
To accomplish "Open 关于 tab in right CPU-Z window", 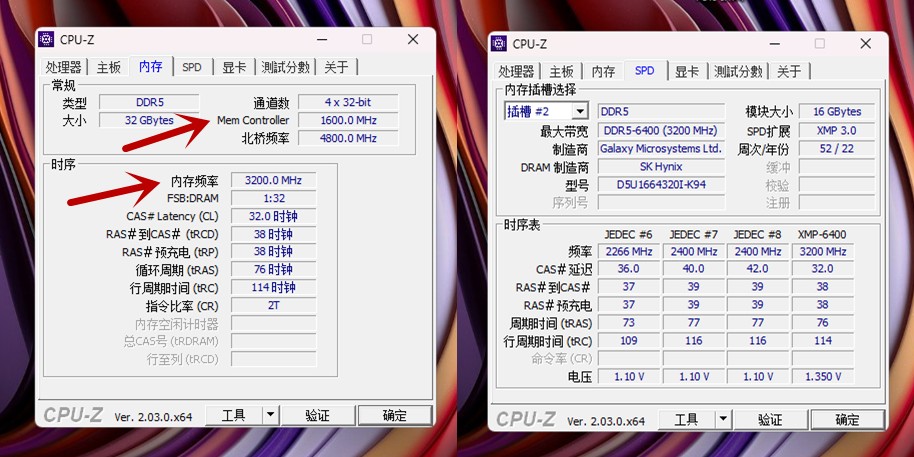I will [x=789, y=71].
